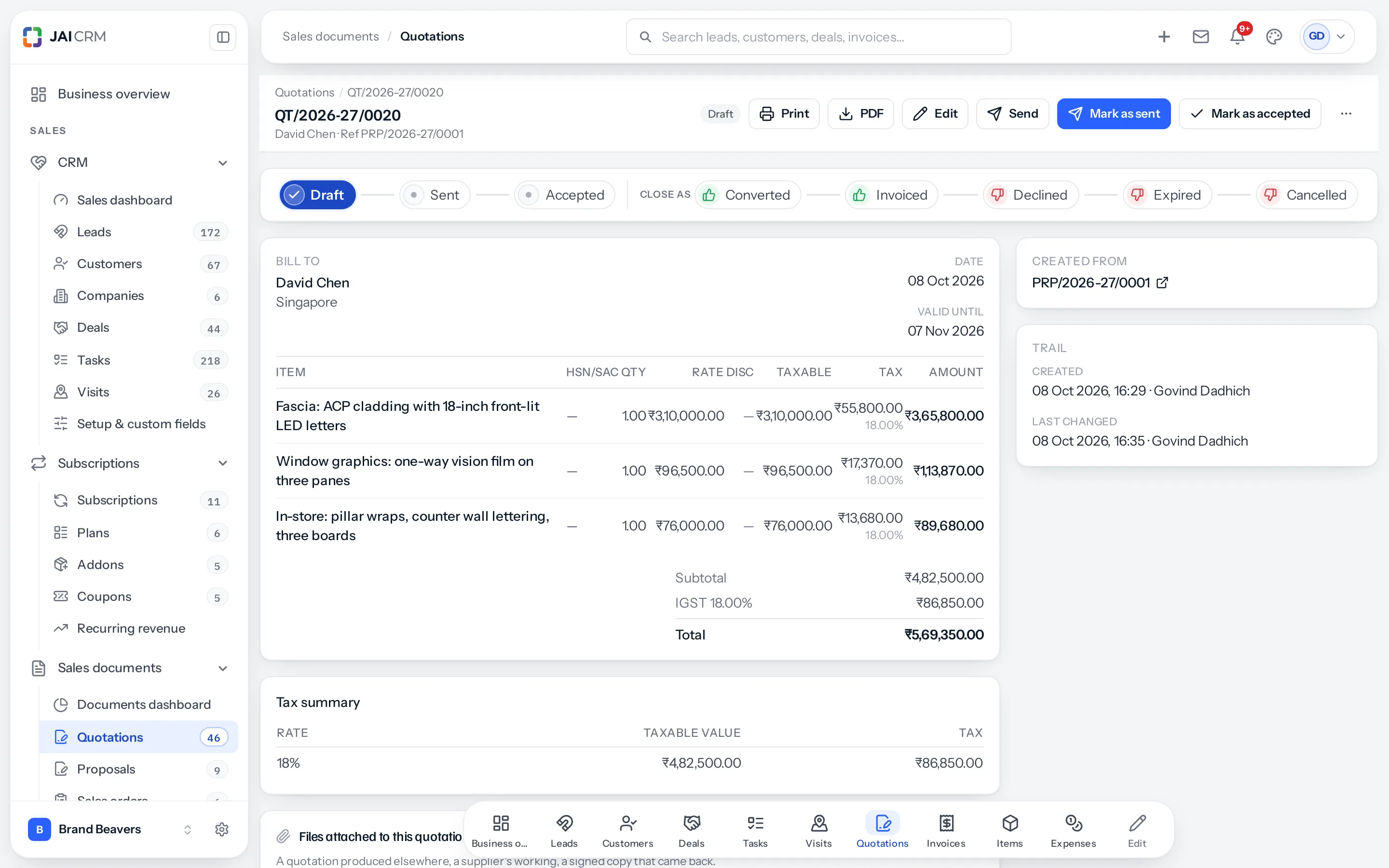Click Quotations breadcrumb link above QT number

tap(304, 93)
